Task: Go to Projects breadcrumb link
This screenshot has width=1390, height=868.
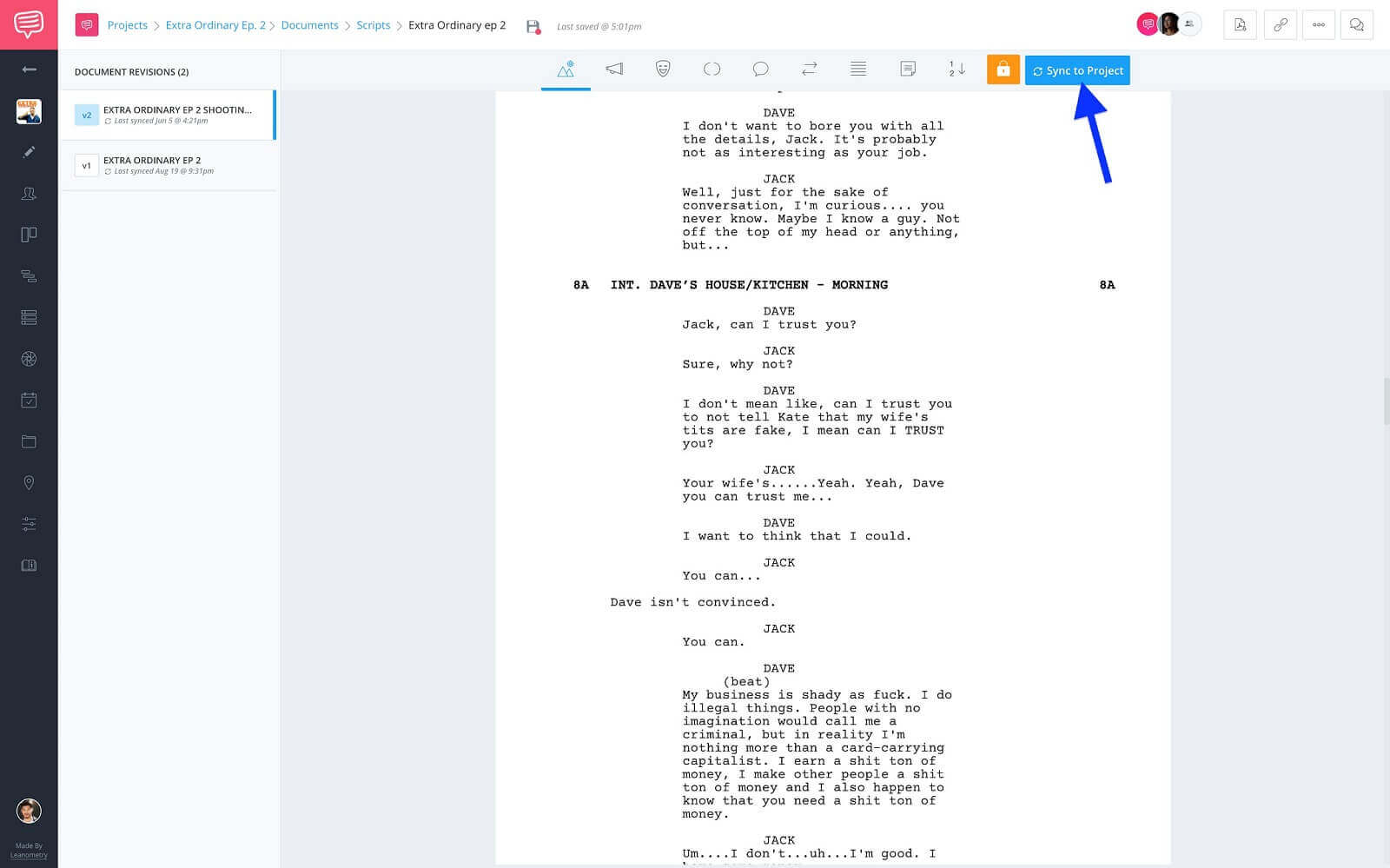Action: tap(127, 25)
